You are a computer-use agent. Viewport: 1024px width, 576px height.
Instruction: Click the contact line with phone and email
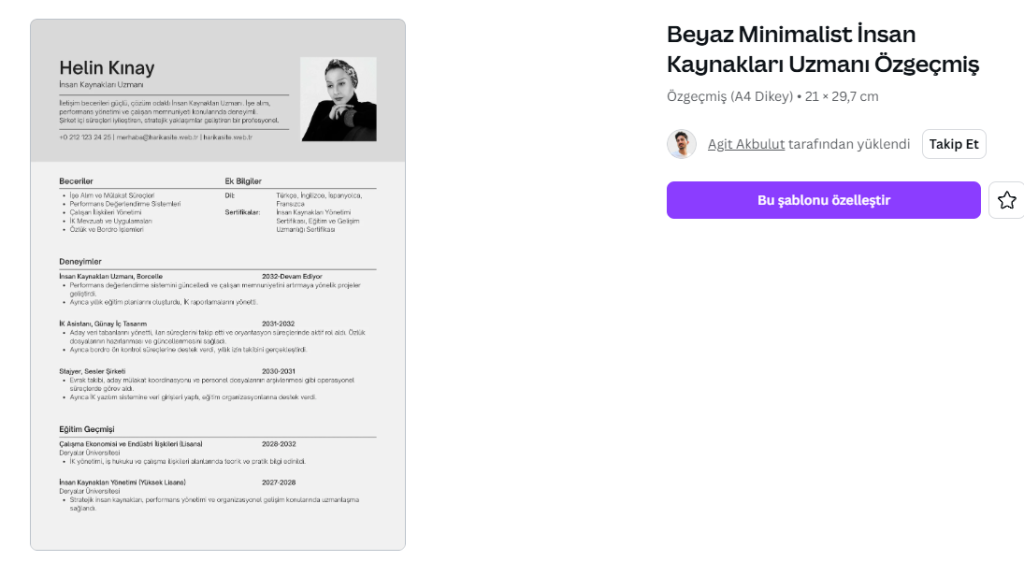pyautogui.click(x=155, y=137)
